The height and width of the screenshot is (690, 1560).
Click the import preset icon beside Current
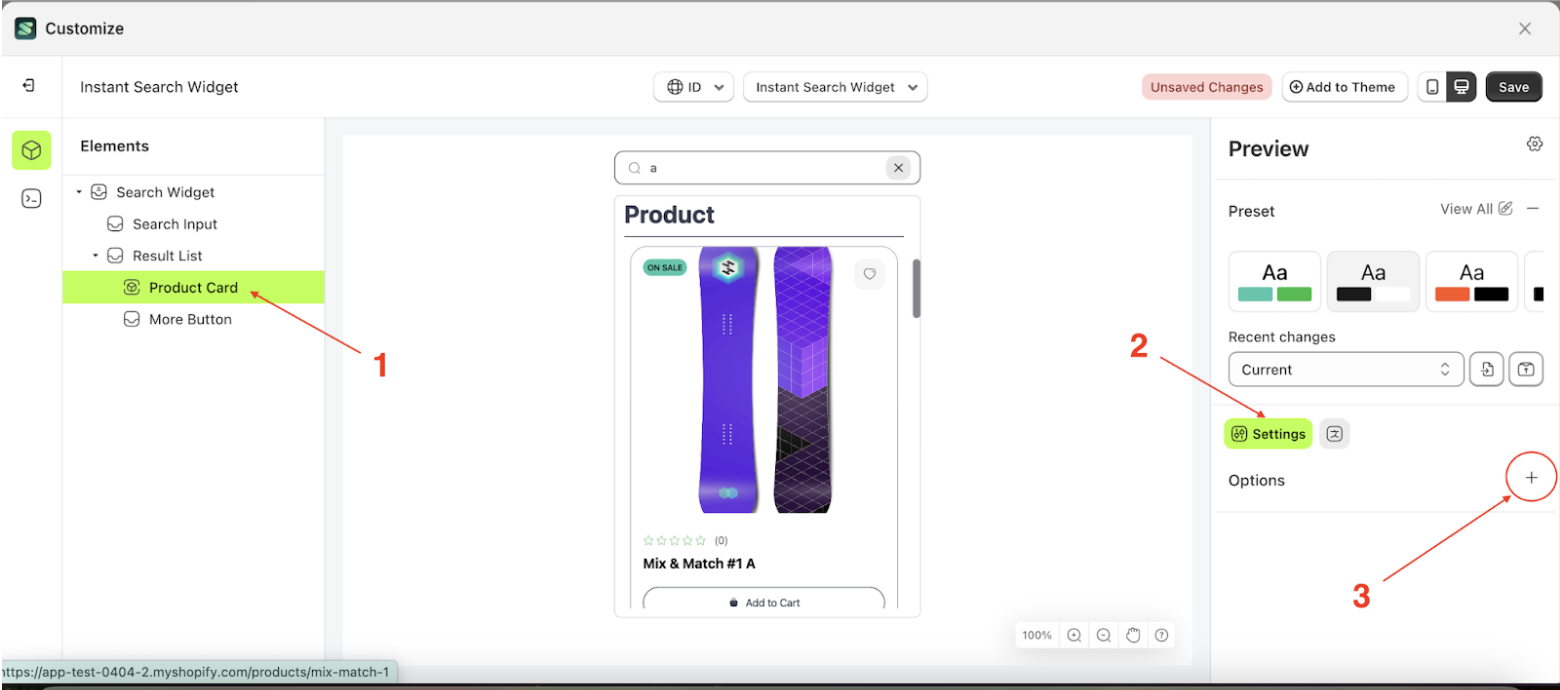pyautogui.click(x=1487, y=369)
